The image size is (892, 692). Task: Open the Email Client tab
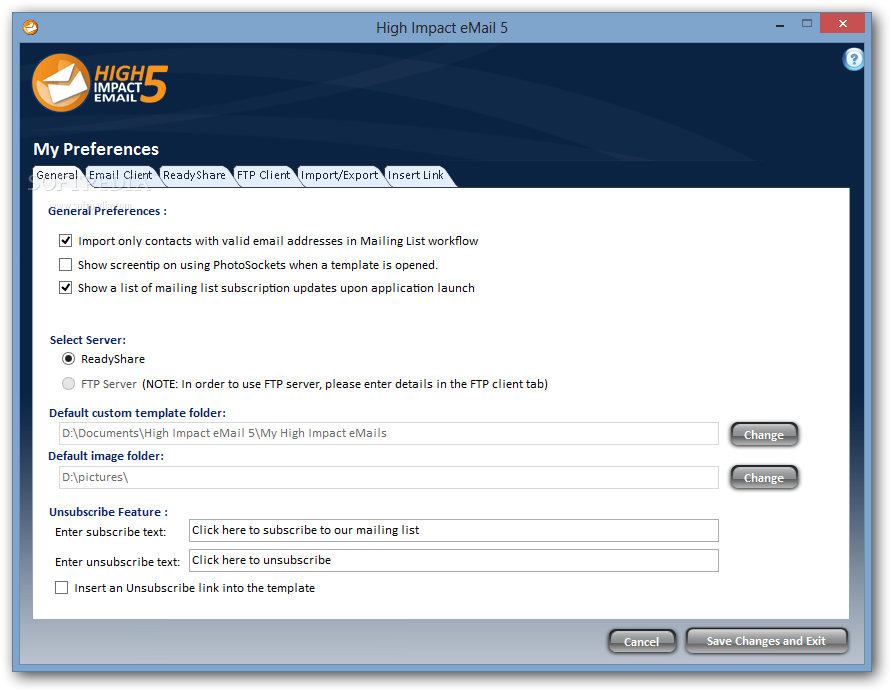121,176
